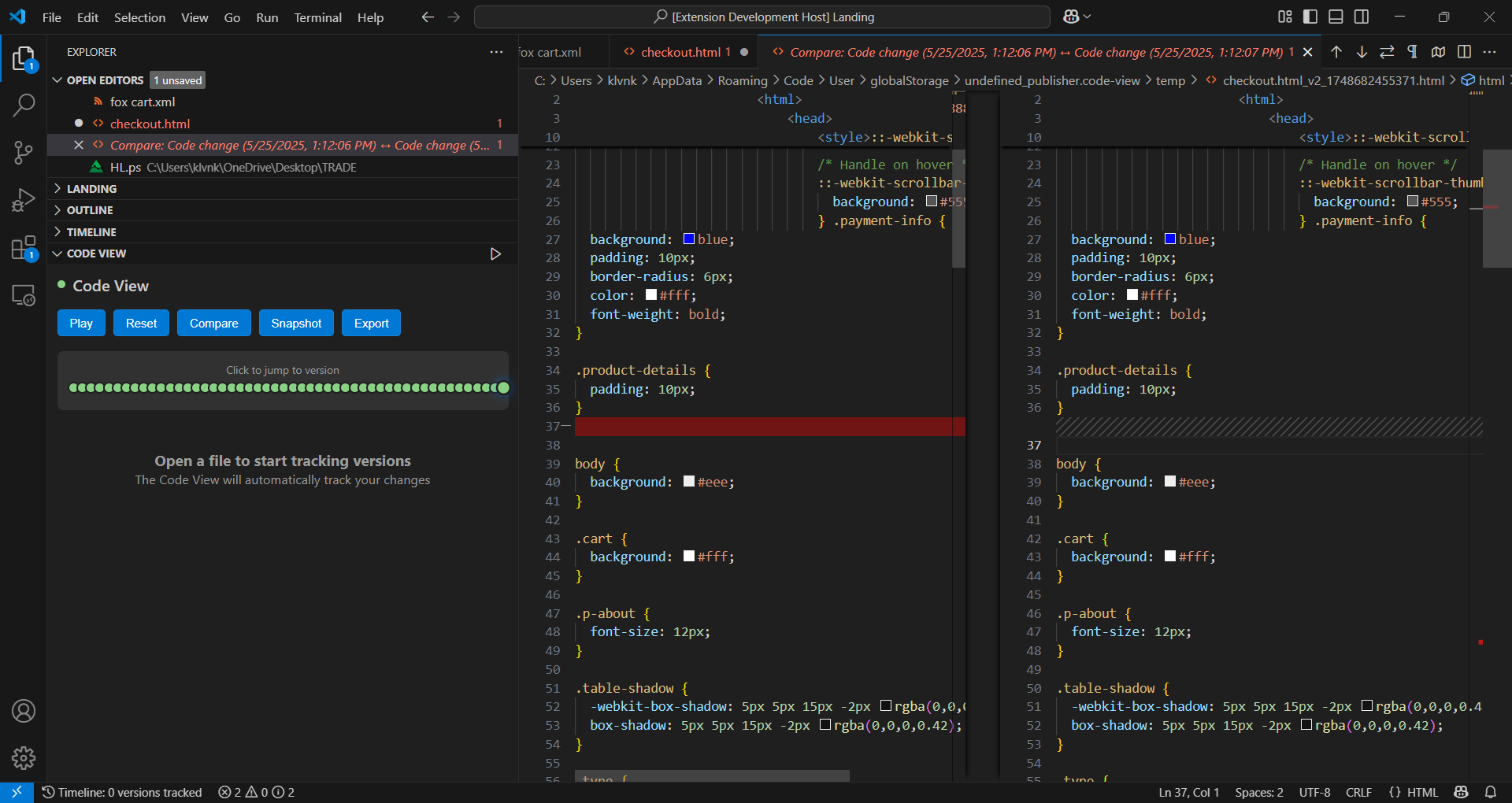Viewport: 1512px width, 803px height.
Task: Go to previous change arrow
Action: coord(1336,52)
